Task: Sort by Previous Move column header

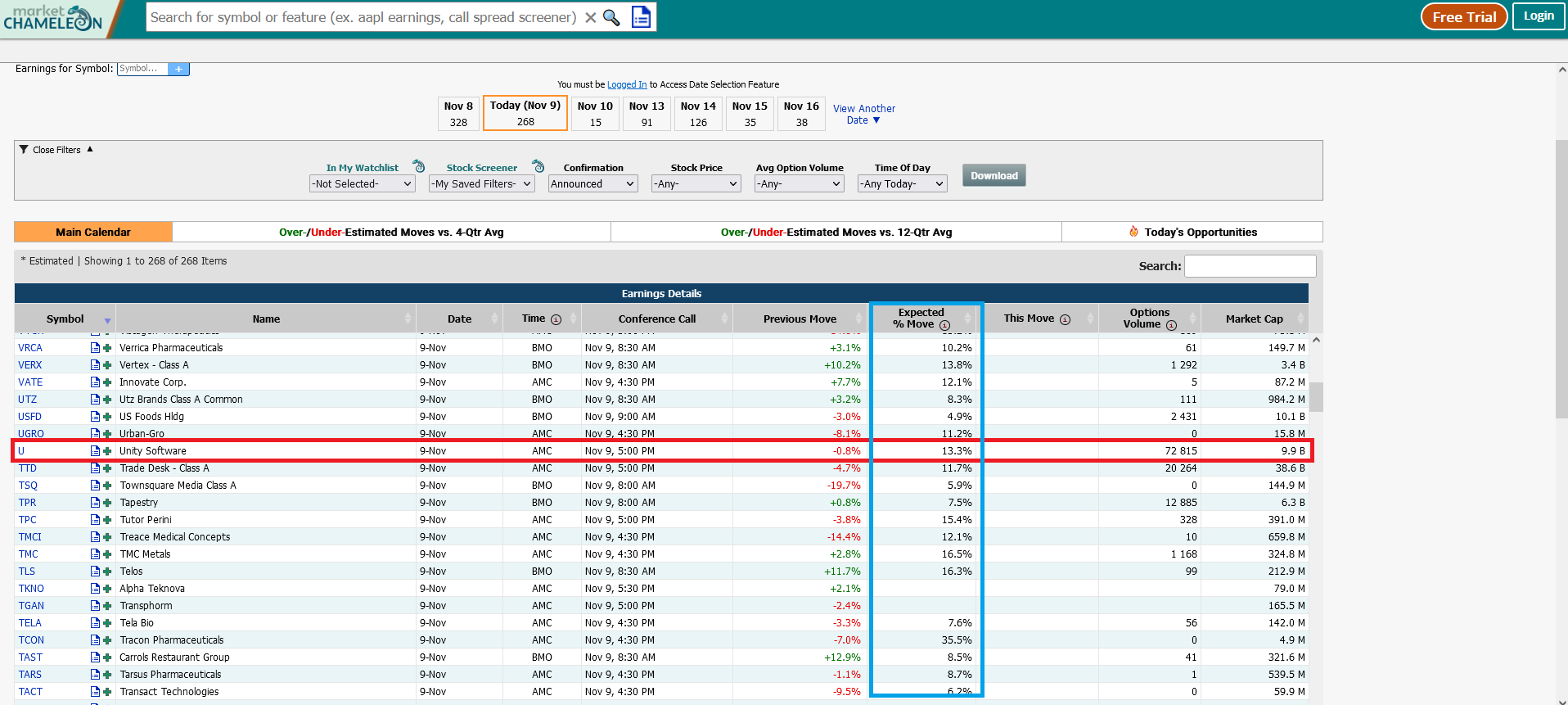Action: [800, 319]
